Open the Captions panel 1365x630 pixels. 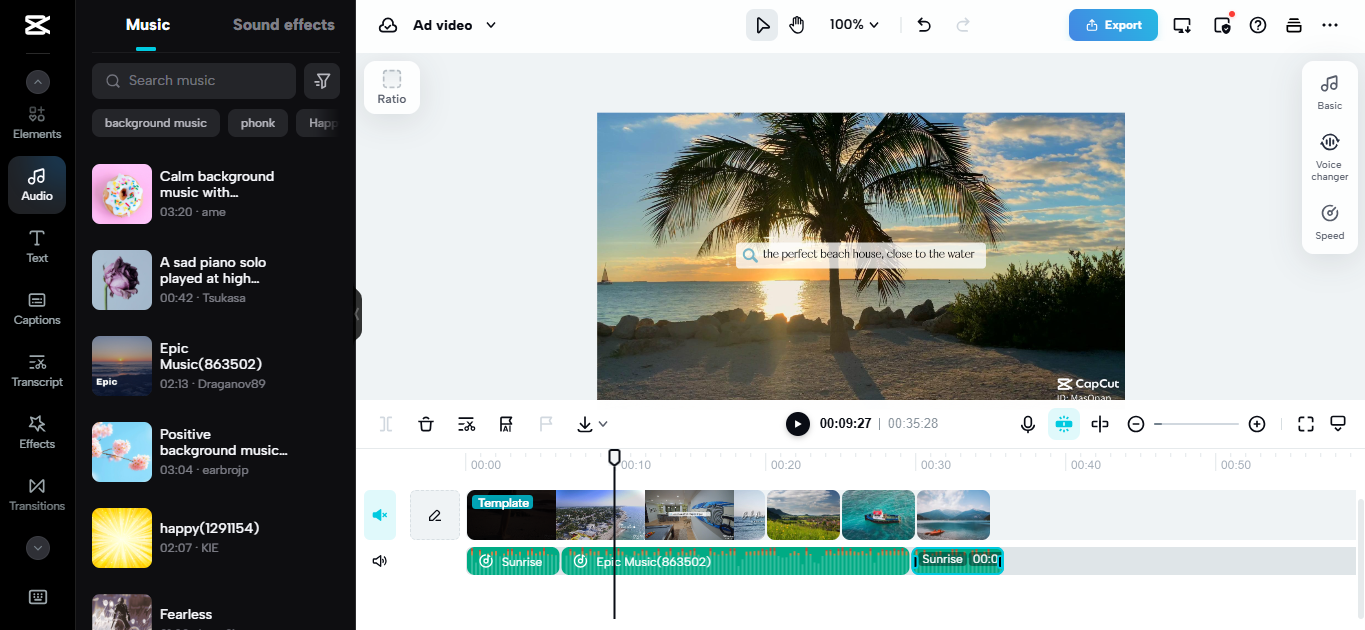[x=37, y=308]
